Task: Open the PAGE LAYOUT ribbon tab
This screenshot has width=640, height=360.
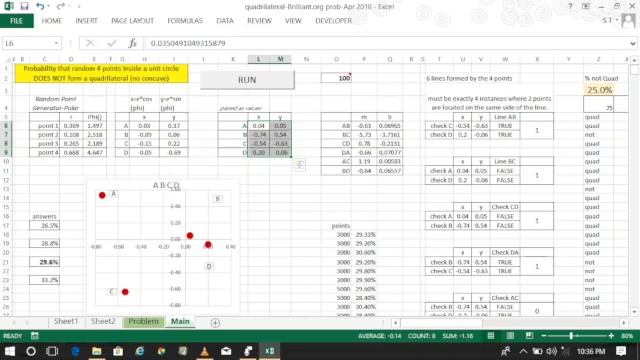Action: pos(132,21)
